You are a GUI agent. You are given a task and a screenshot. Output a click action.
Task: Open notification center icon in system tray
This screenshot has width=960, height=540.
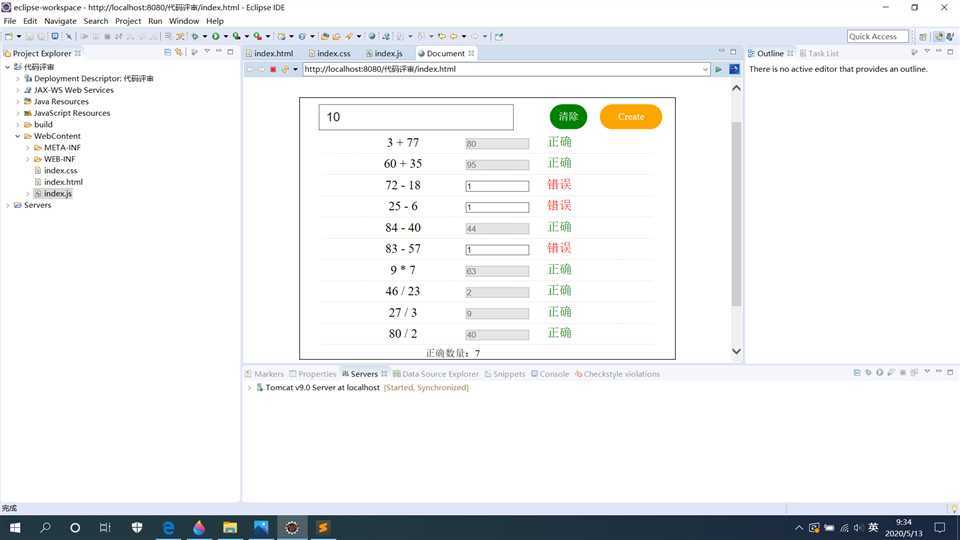940,527
